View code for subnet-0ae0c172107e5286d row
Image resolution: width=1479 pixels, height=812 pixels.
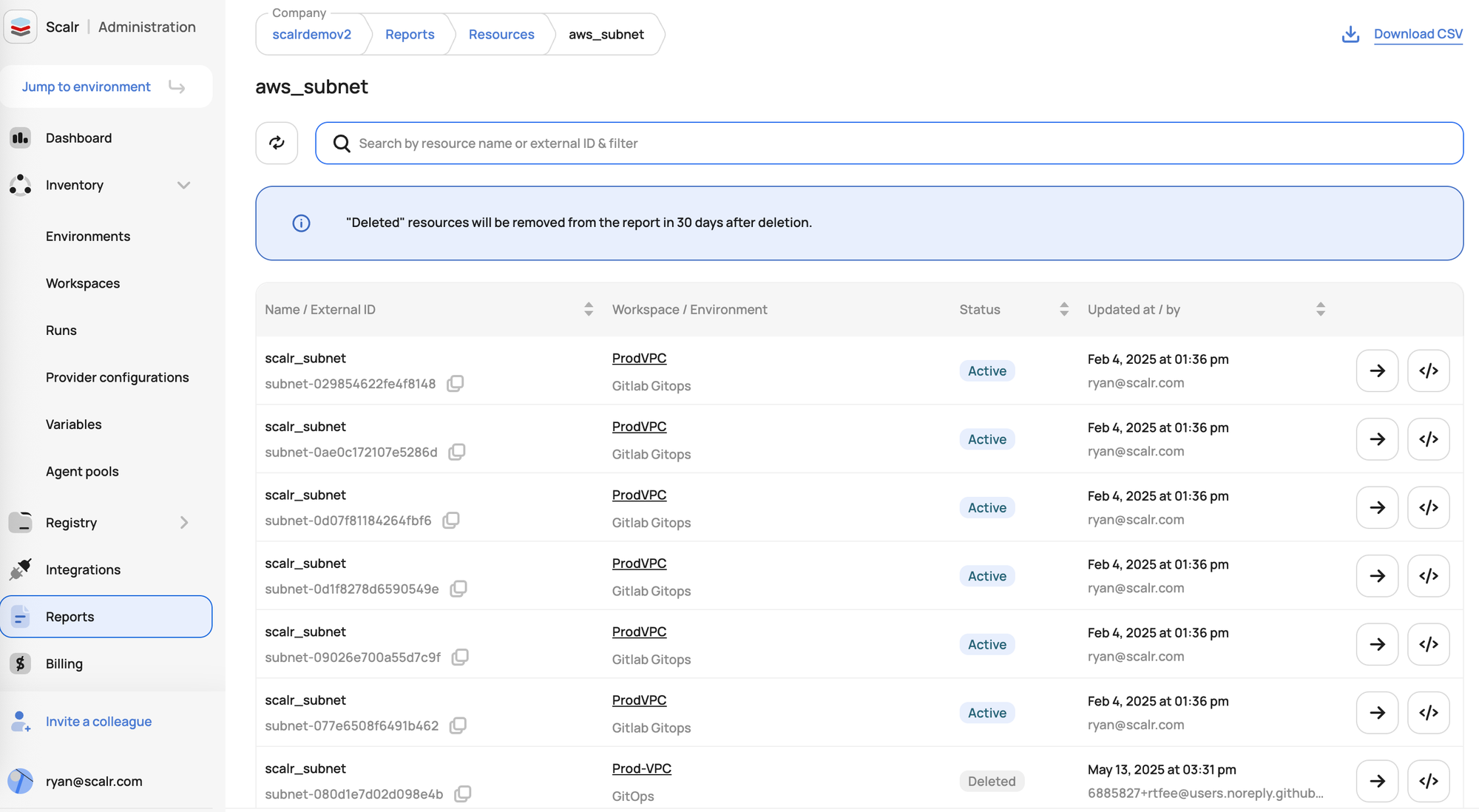click(1428, 439)
